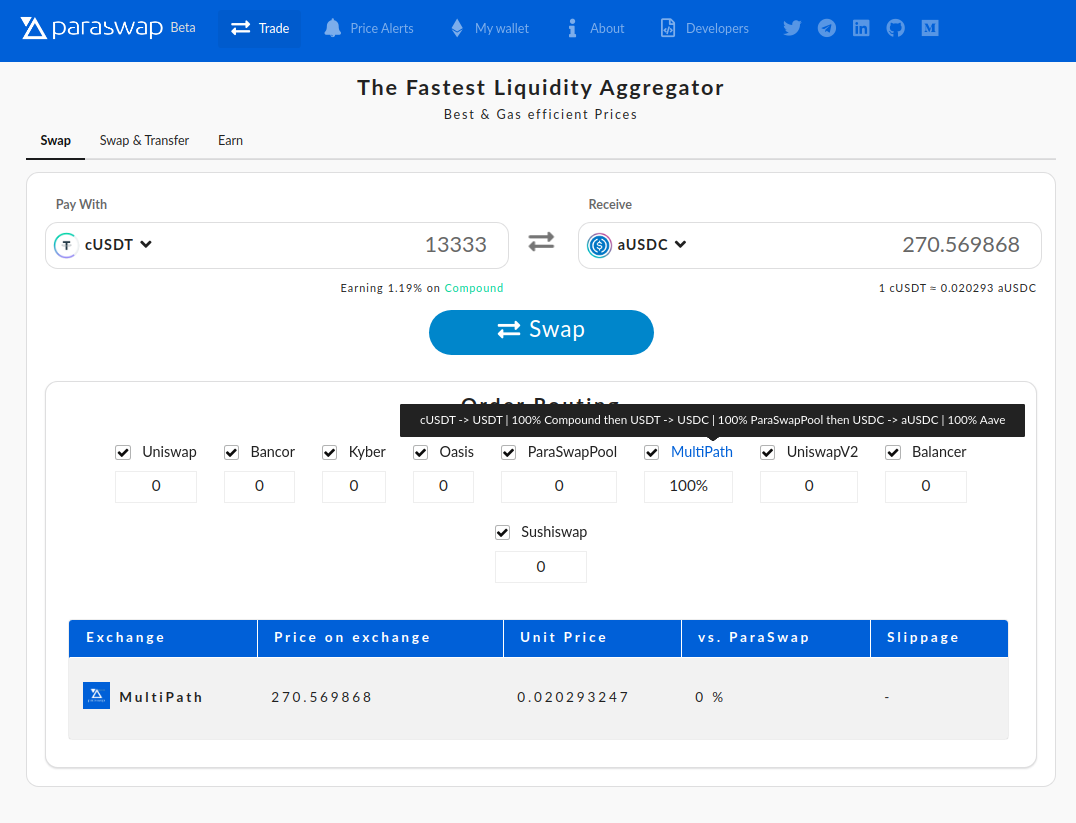This screenshot has height=823, width=1076.
Task: Click the Unit Price column header
Action: [x=593, y=638]
